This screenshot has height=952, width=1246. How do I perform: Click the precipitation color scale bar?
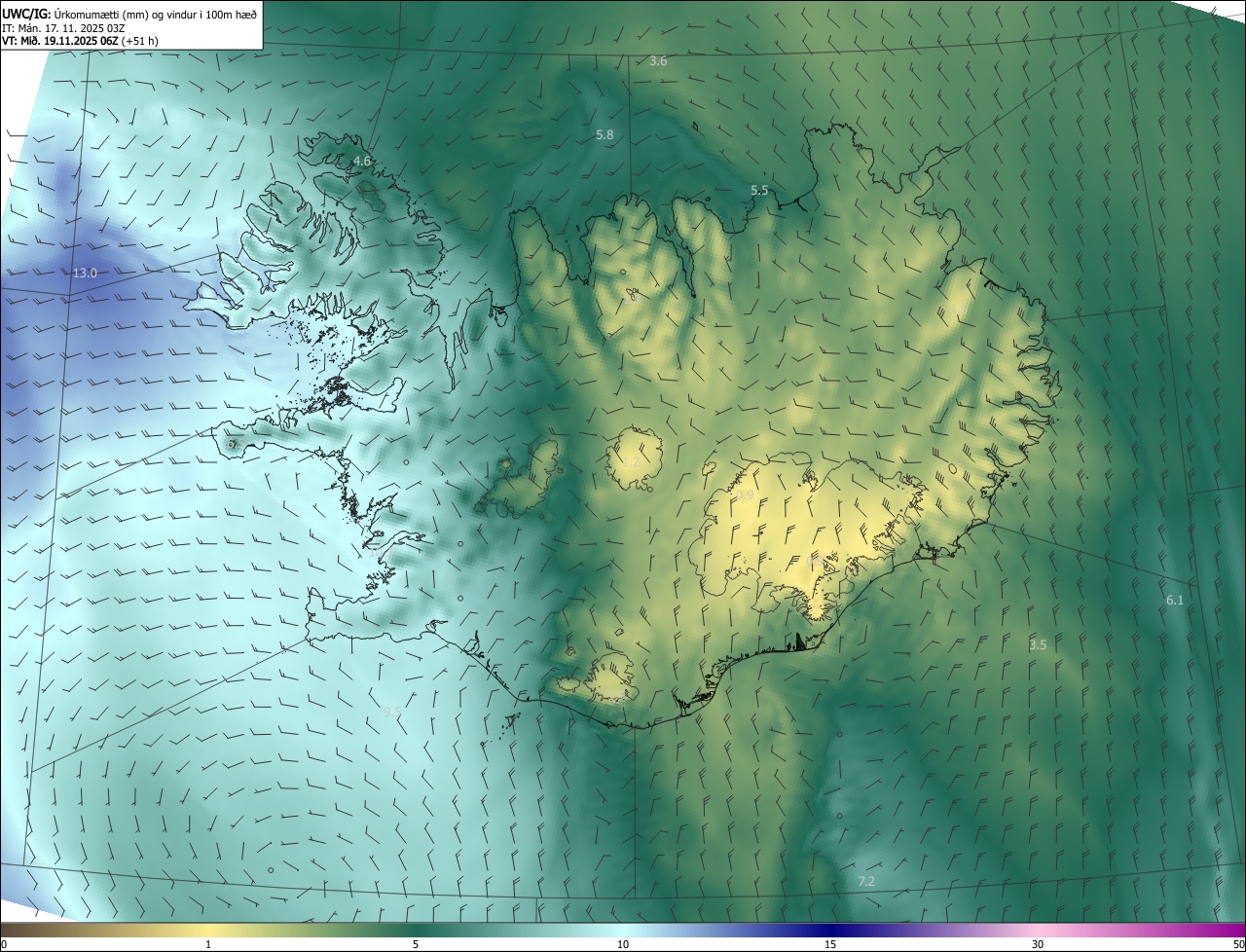coord(623,930)
